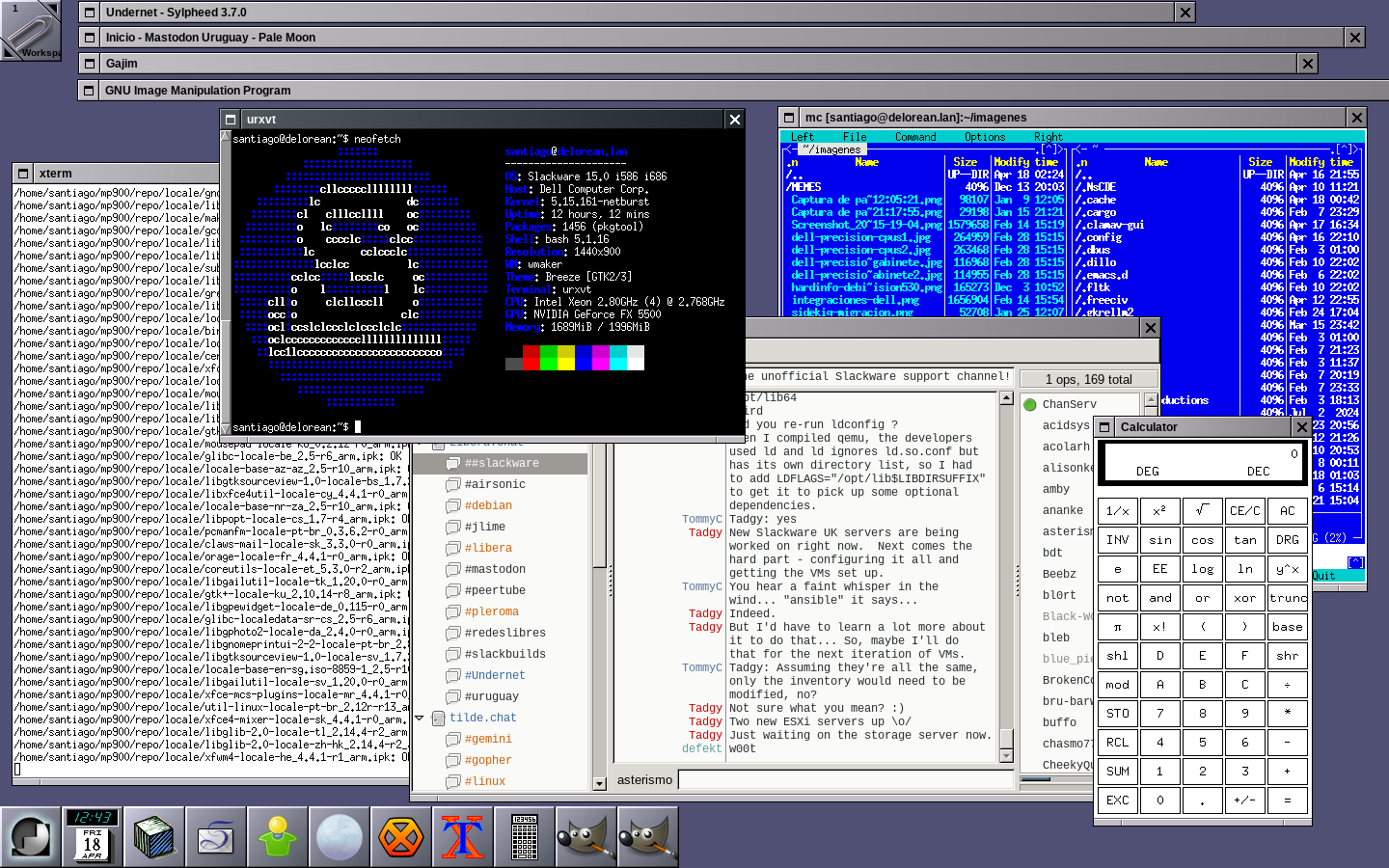
Task: Launch Pale Moon from the dock
Action: click(x=340, y=837)
